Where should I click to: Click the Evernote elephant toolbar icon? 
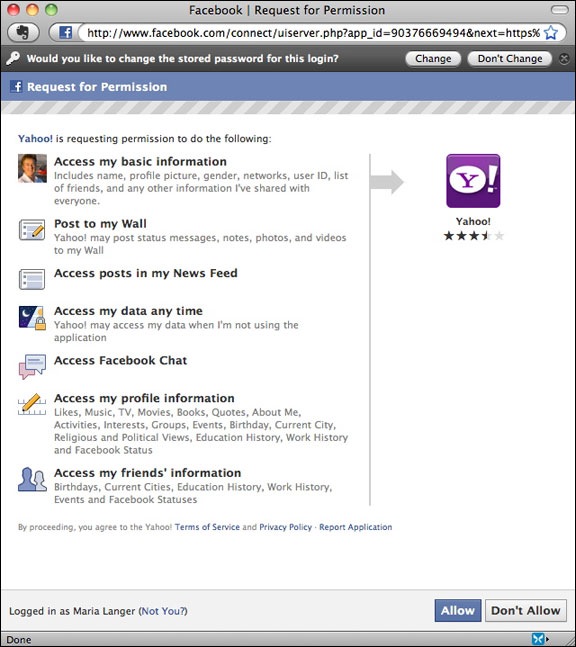point(23,32)
